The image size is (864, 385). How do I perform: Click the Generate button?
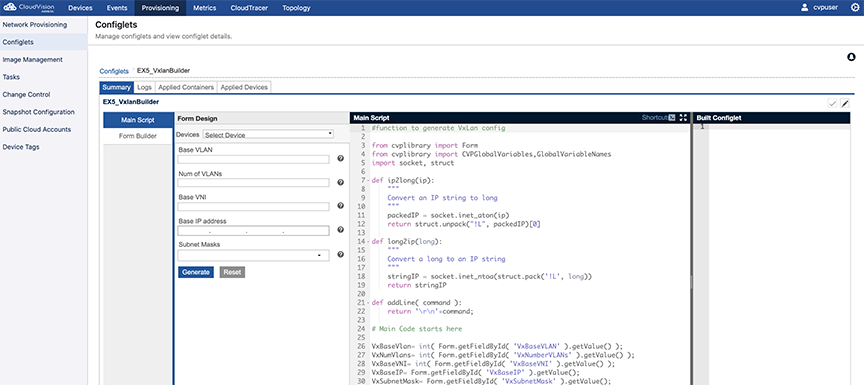(196, 272)
